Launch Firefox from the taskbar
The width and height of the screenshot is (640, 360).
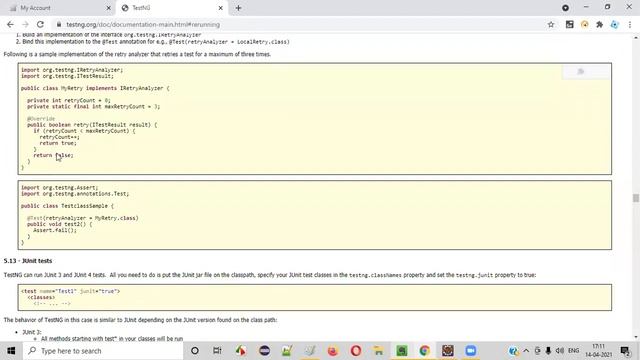pos(333,351)
